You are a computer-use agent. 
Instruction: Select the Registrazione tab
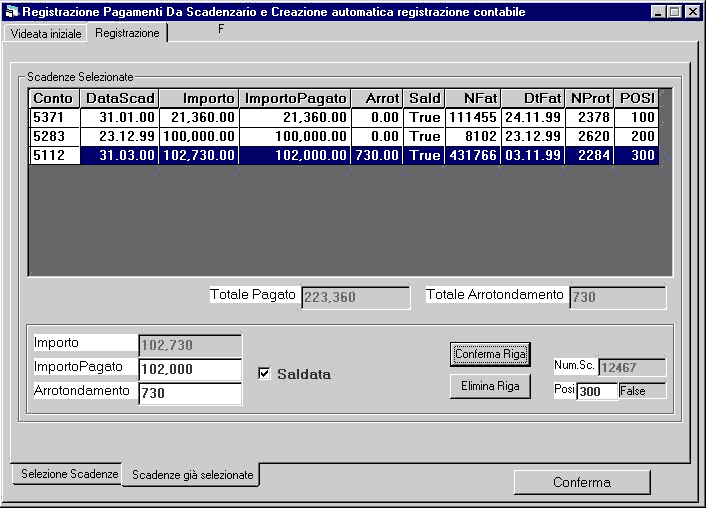point(127,33)
